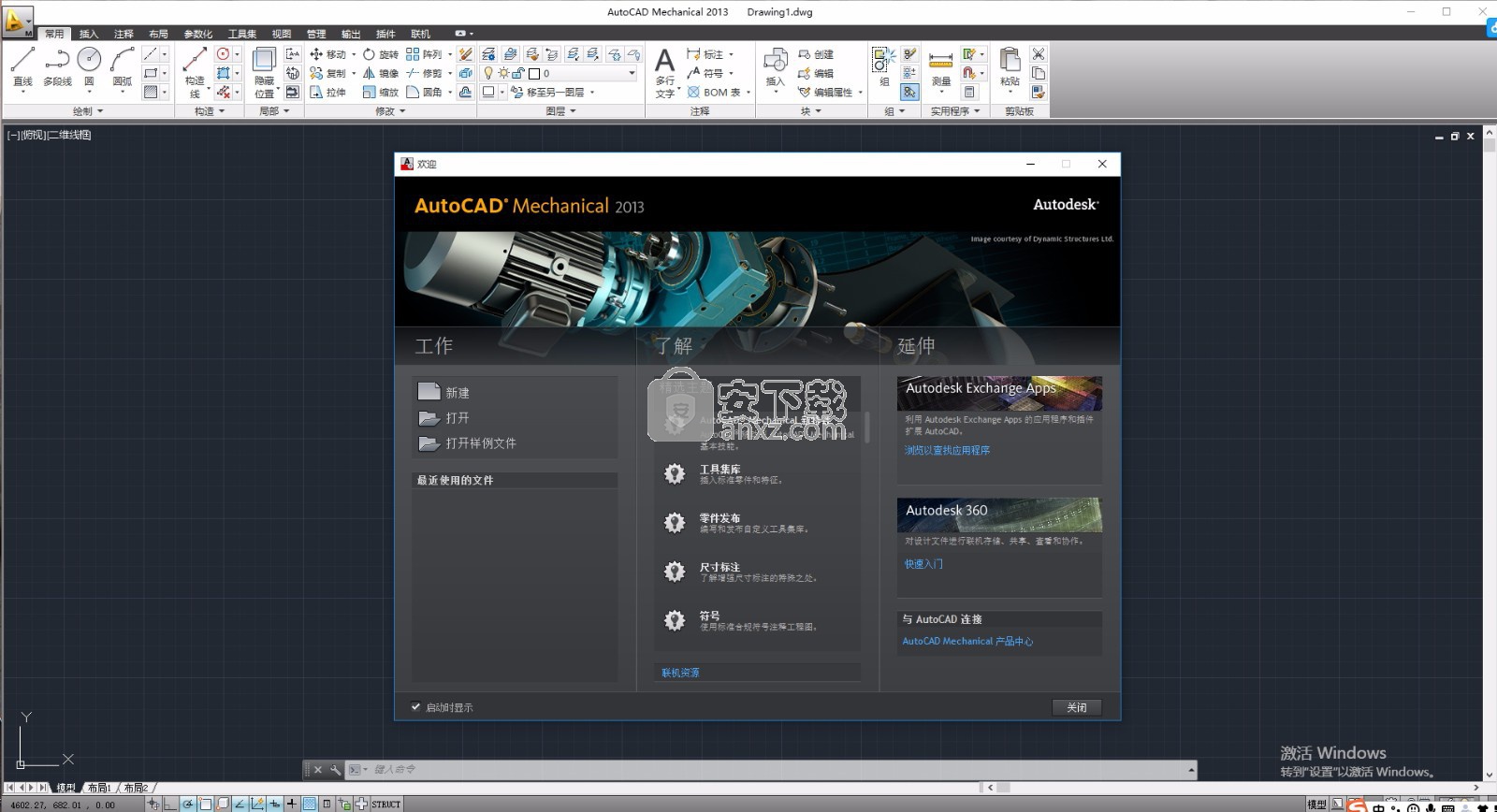
Task: Toggle lineweight display plus button in status bar
Action: 292,804
